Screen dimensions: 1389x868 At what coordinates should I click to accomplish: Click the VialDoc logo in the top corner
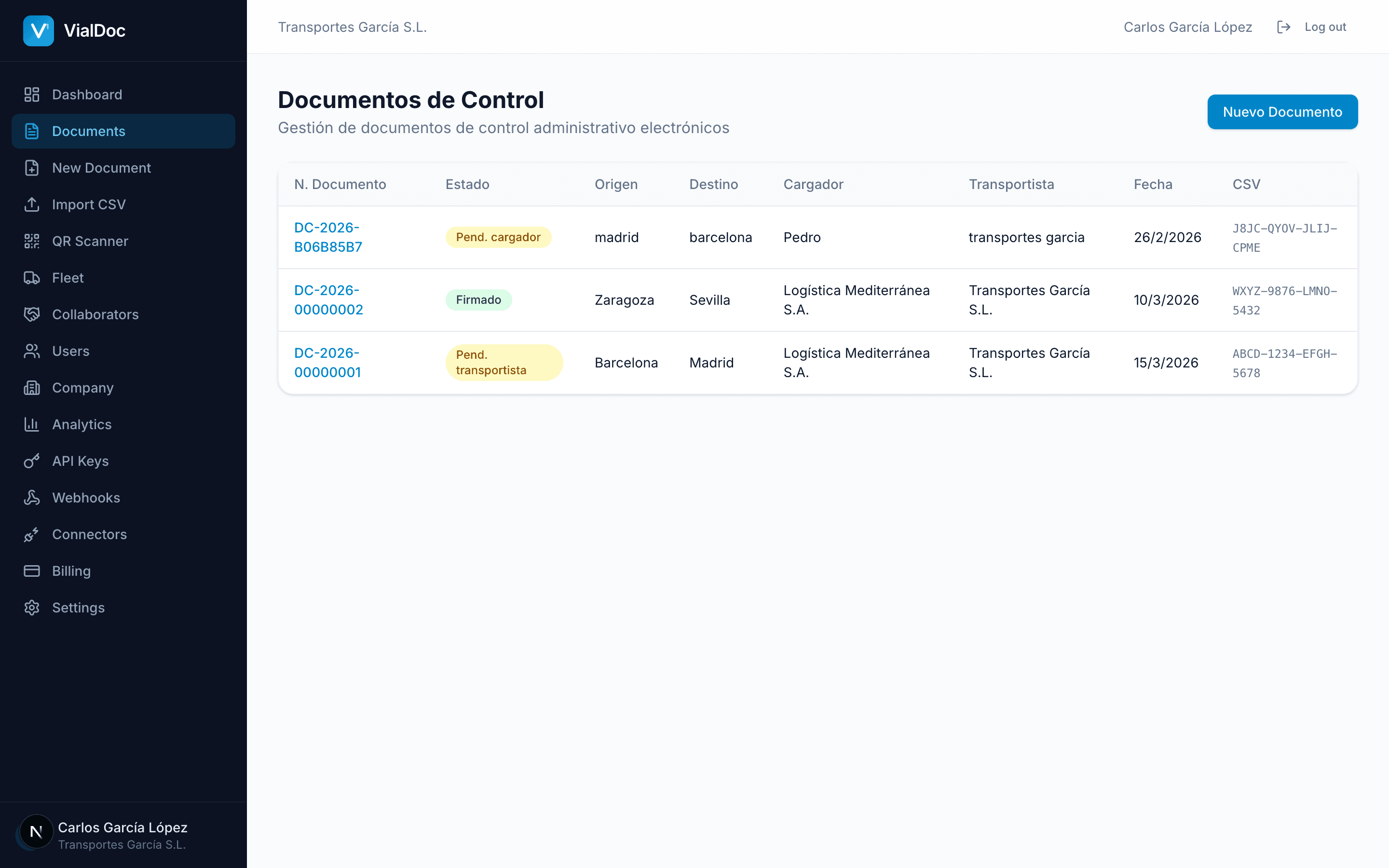click(x=38, y=30)
